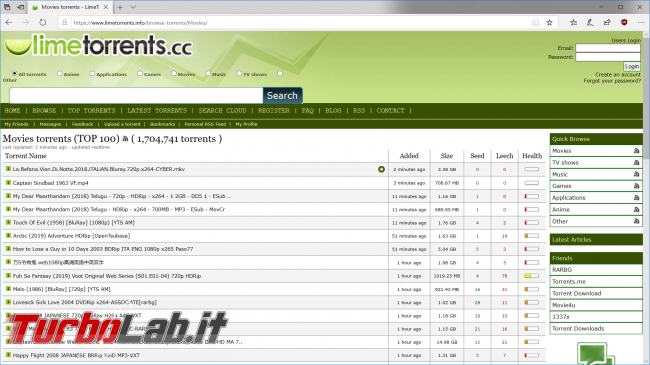Click RSS icon beside Music in Quick Browse
The image size is (650, 365).
pyautogui.click(x=636, y=174)
